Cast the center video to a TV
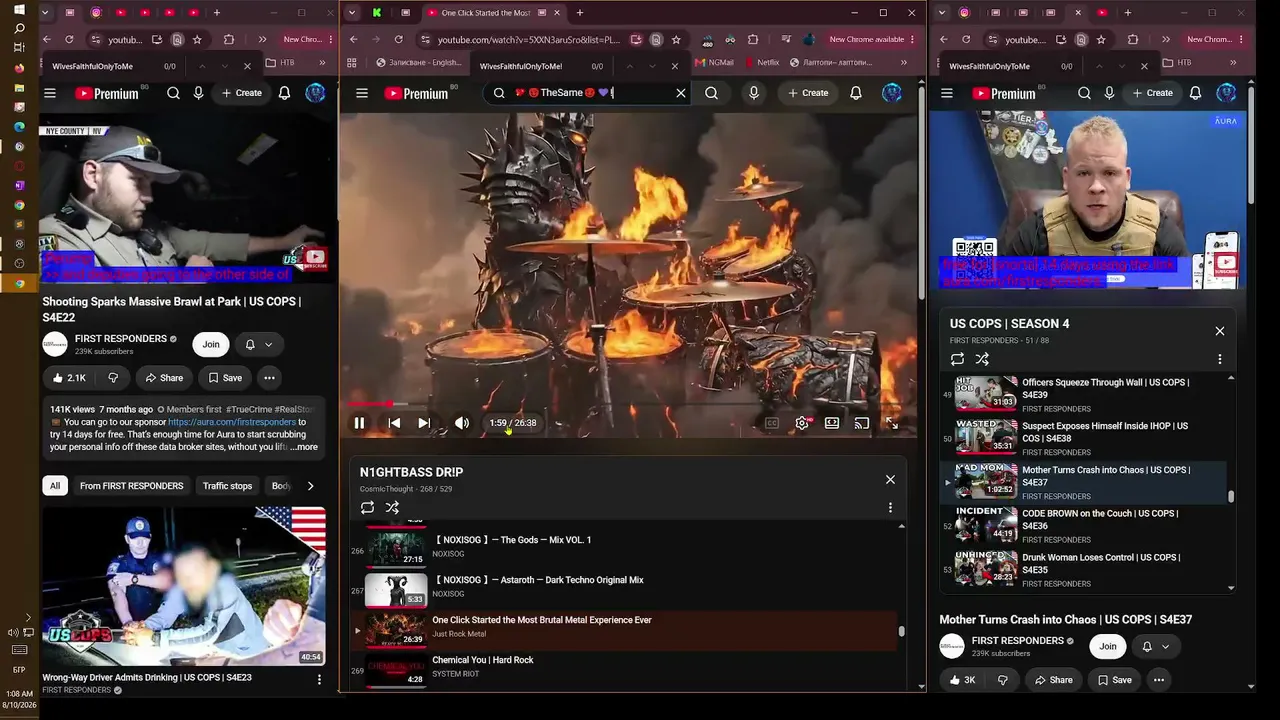1280x720 pixels. pyautogui.click(x=862, y=423)
